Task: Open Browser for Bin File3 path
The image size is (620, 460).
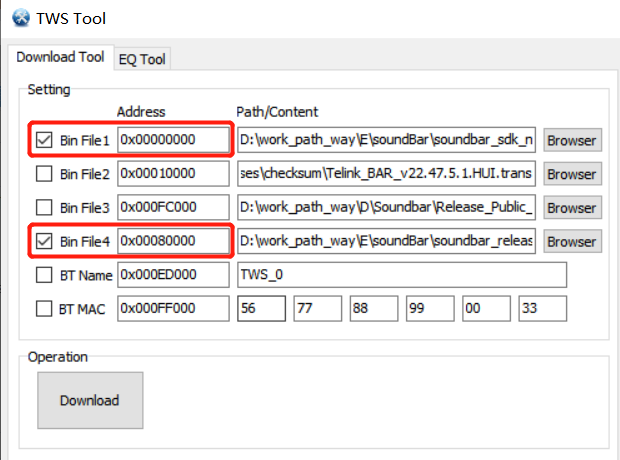Action: pyautogui.click(x=571, y=208)
